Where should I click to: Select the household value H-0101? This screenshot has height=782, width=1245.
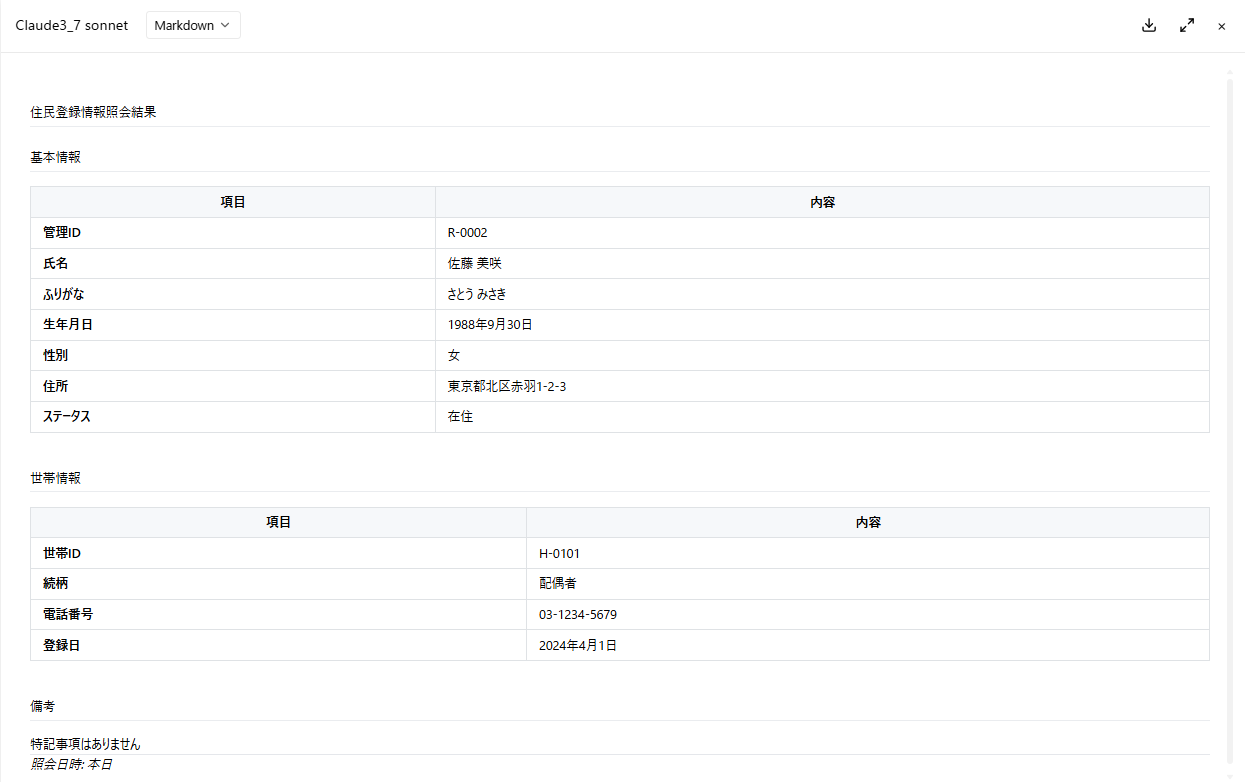(559, 553)
